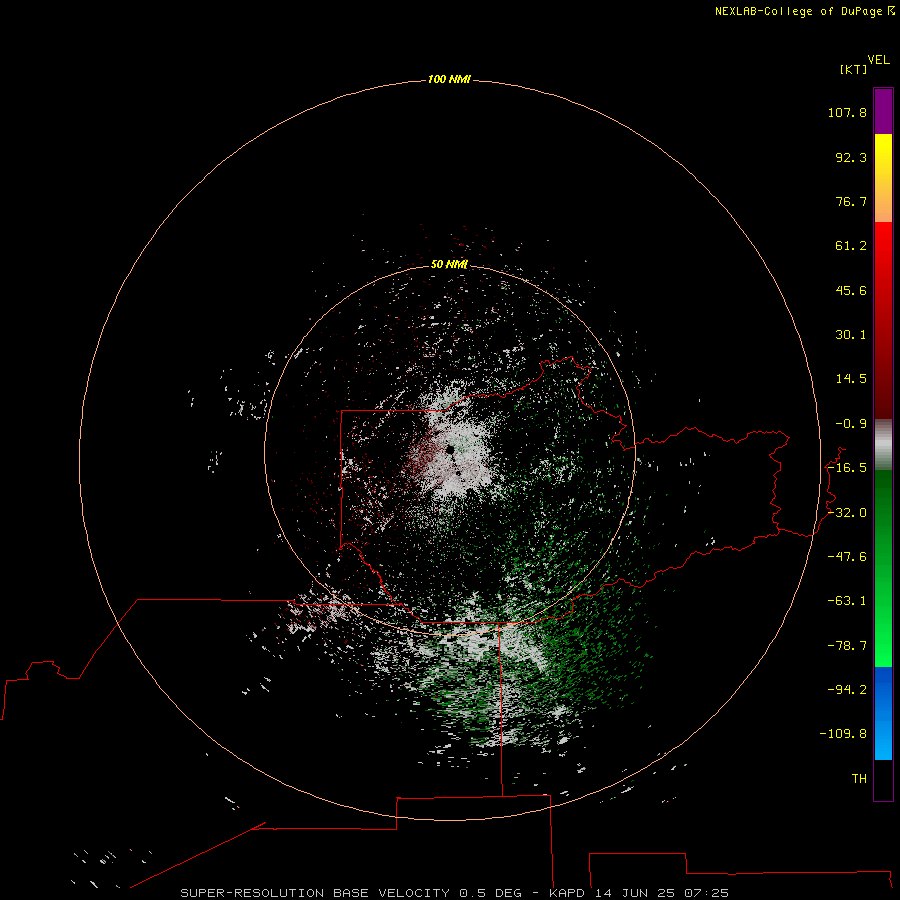Click the 100 NMI range ring label

coord(449,79)
